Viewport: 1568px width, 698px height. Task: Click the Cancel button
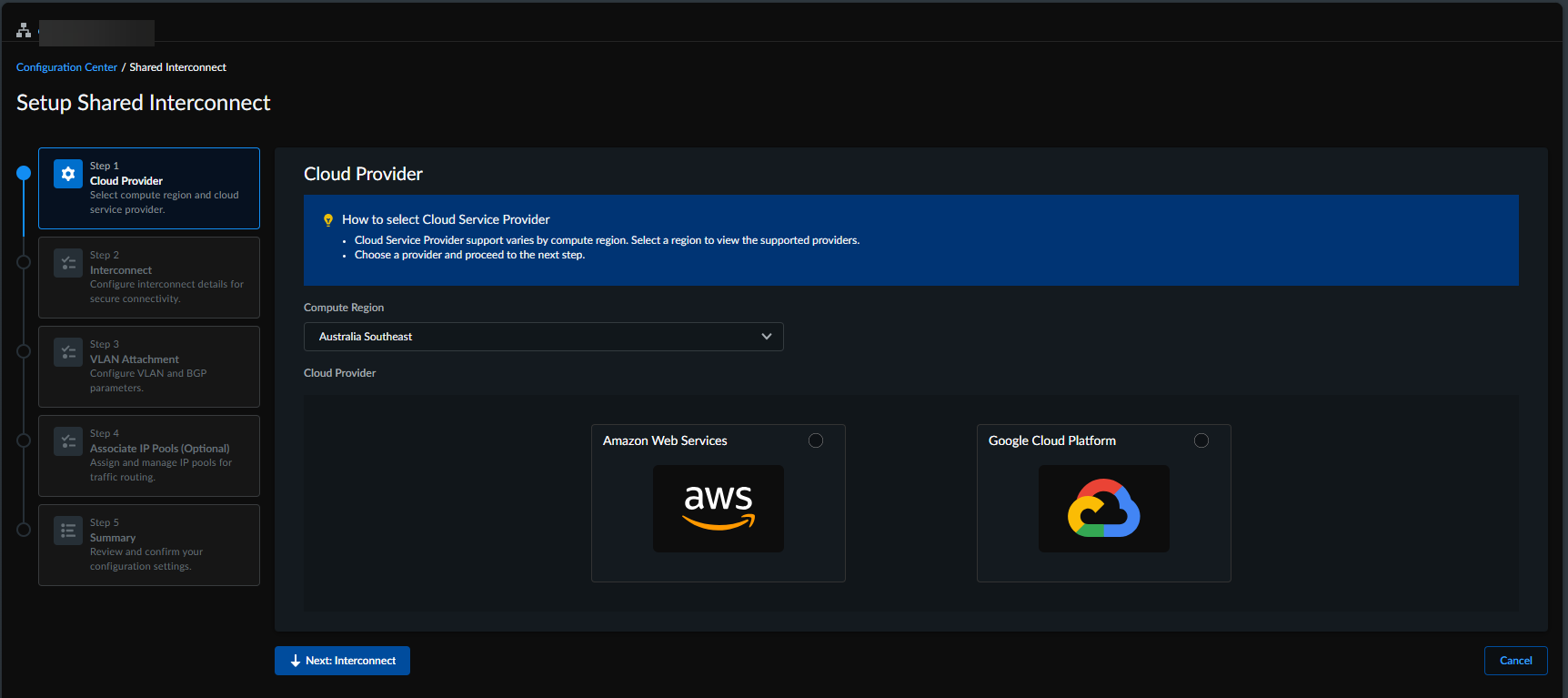(x=1516, y=661)
